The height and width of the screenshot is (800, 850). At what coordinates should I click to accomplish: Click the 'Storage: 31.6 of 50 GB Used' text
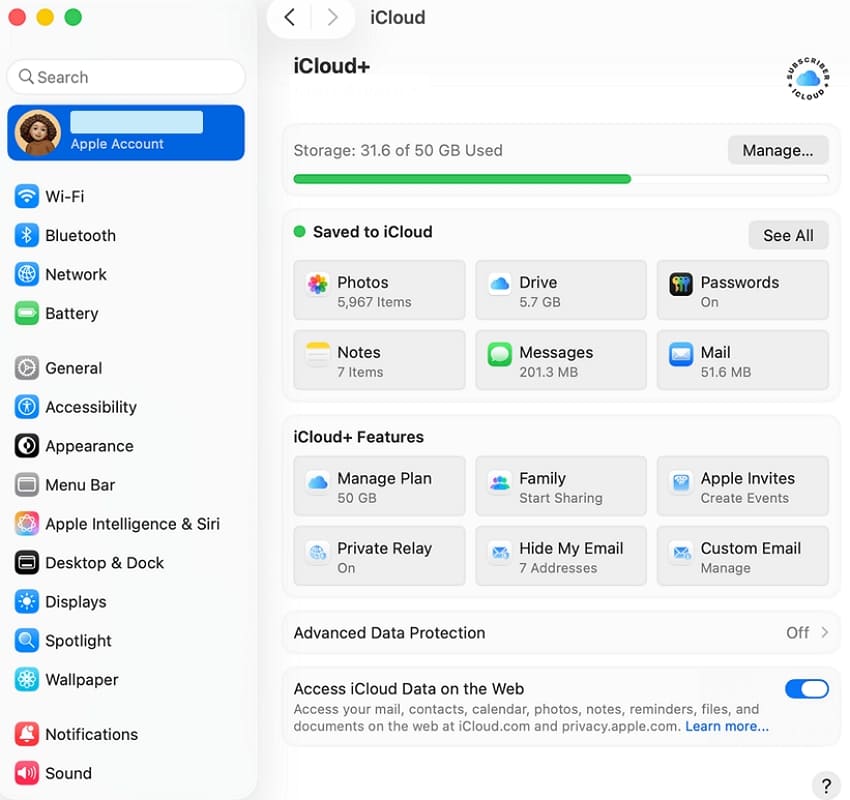pyautogui.click(x=398, y=150)
